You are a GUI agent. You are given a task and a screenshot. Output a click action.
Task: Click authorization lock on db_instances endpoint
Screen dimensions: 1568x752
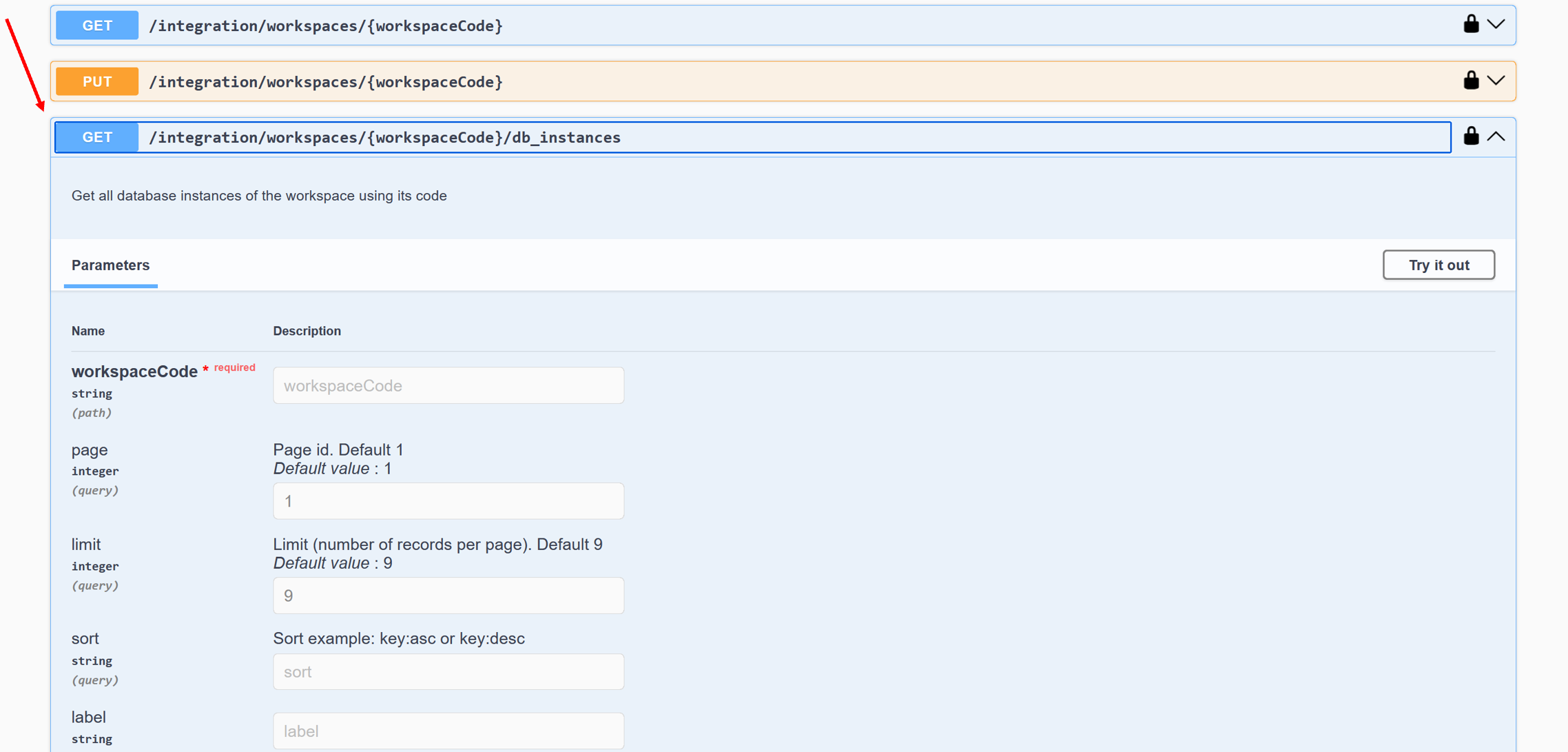[1470, 136]
